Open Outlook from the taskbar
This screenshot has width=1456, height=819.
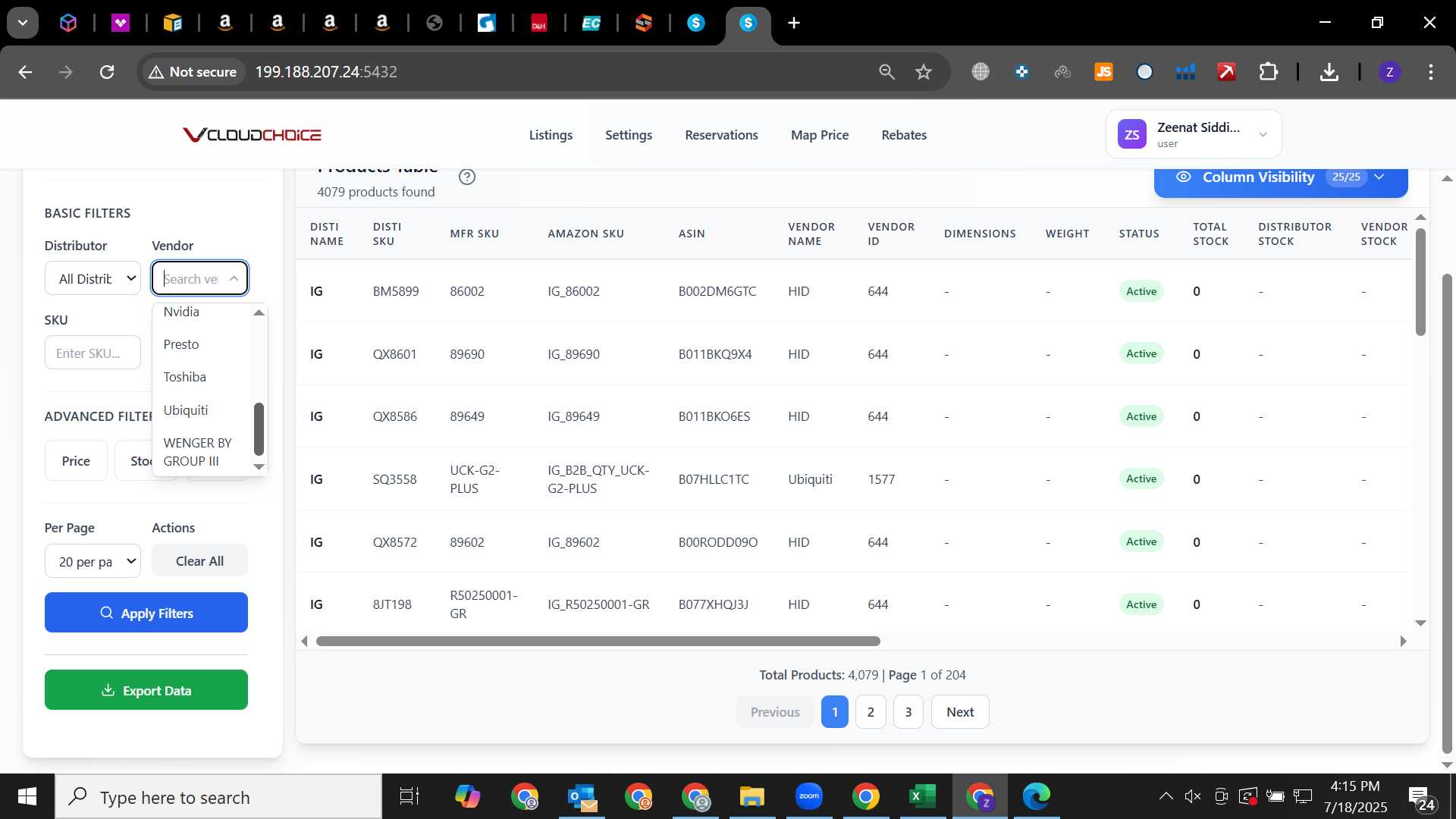tap(582, 796)
